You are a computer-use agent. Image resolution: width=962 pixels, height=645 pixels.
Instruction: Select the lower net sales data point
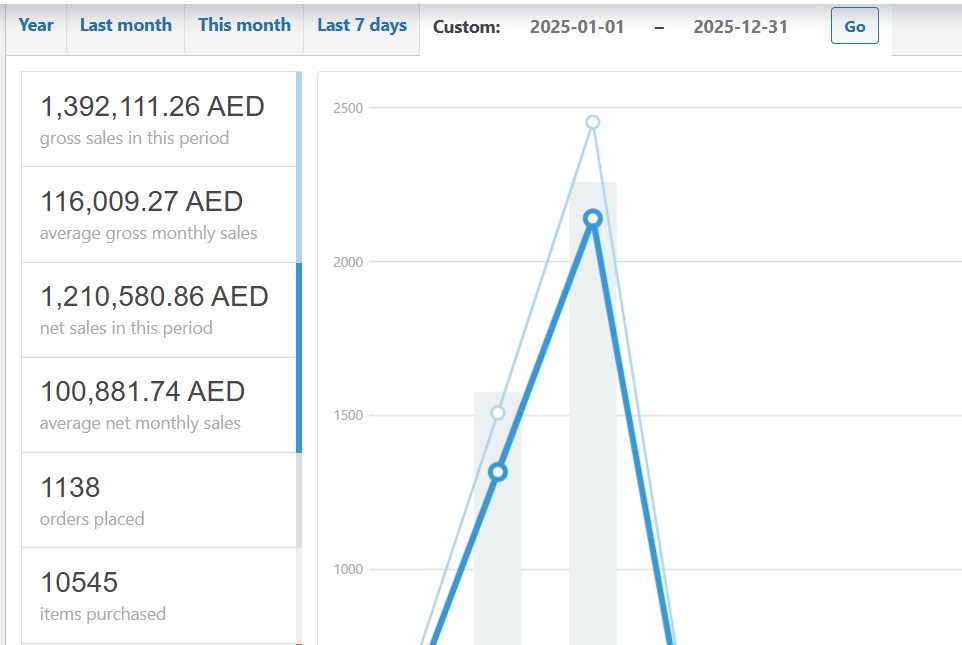tap(498, 470)
